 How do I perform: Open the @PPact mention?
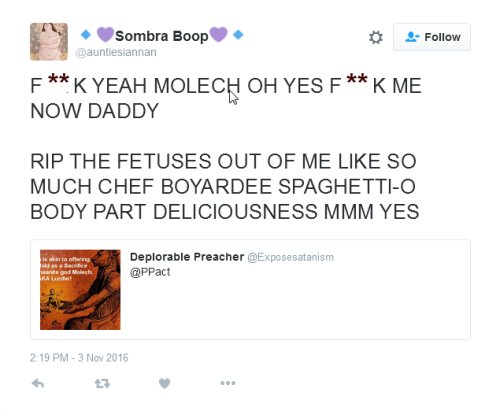point(150,272)
